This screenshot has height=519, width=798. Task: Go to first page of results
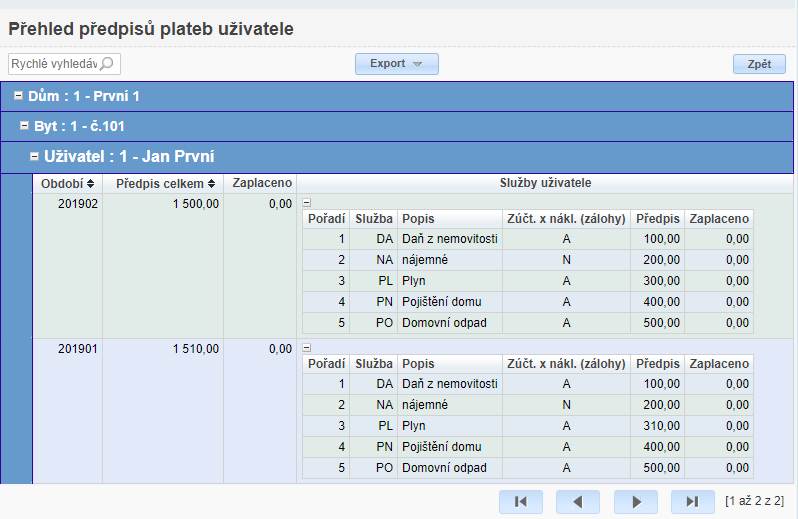coord(521,502)
